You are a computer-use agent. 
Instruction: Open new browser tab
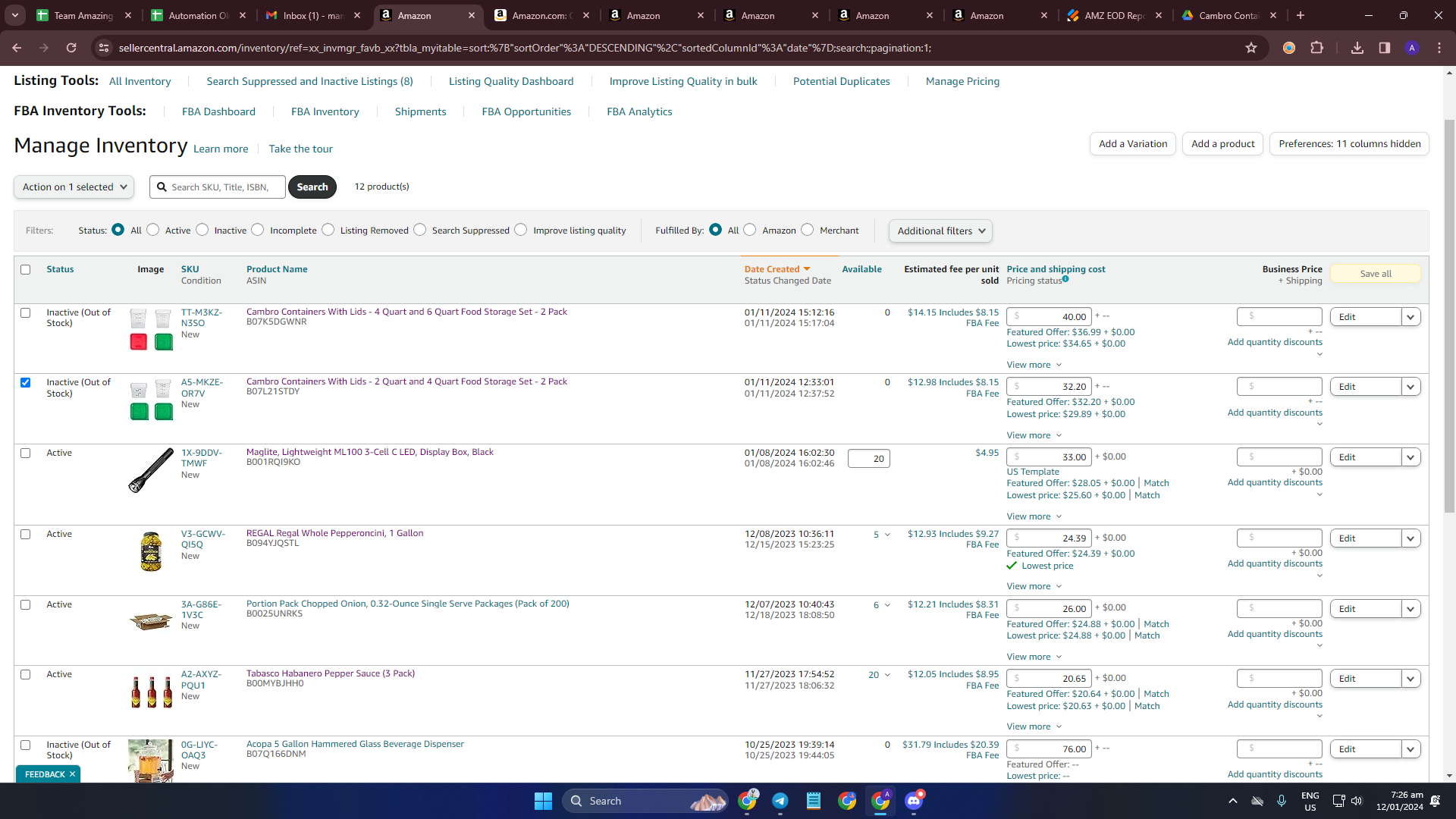click(1301, 15)
